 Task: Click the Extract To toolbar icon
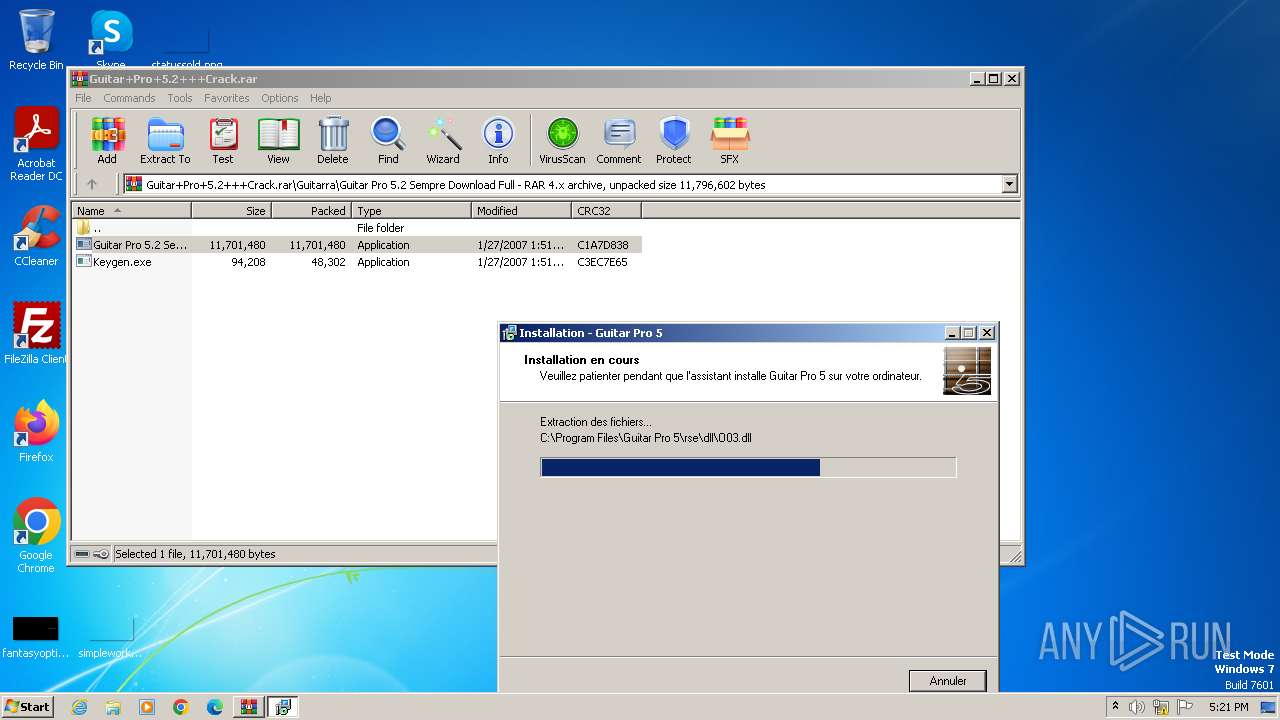pyautogui.click(x=165, y=140)
